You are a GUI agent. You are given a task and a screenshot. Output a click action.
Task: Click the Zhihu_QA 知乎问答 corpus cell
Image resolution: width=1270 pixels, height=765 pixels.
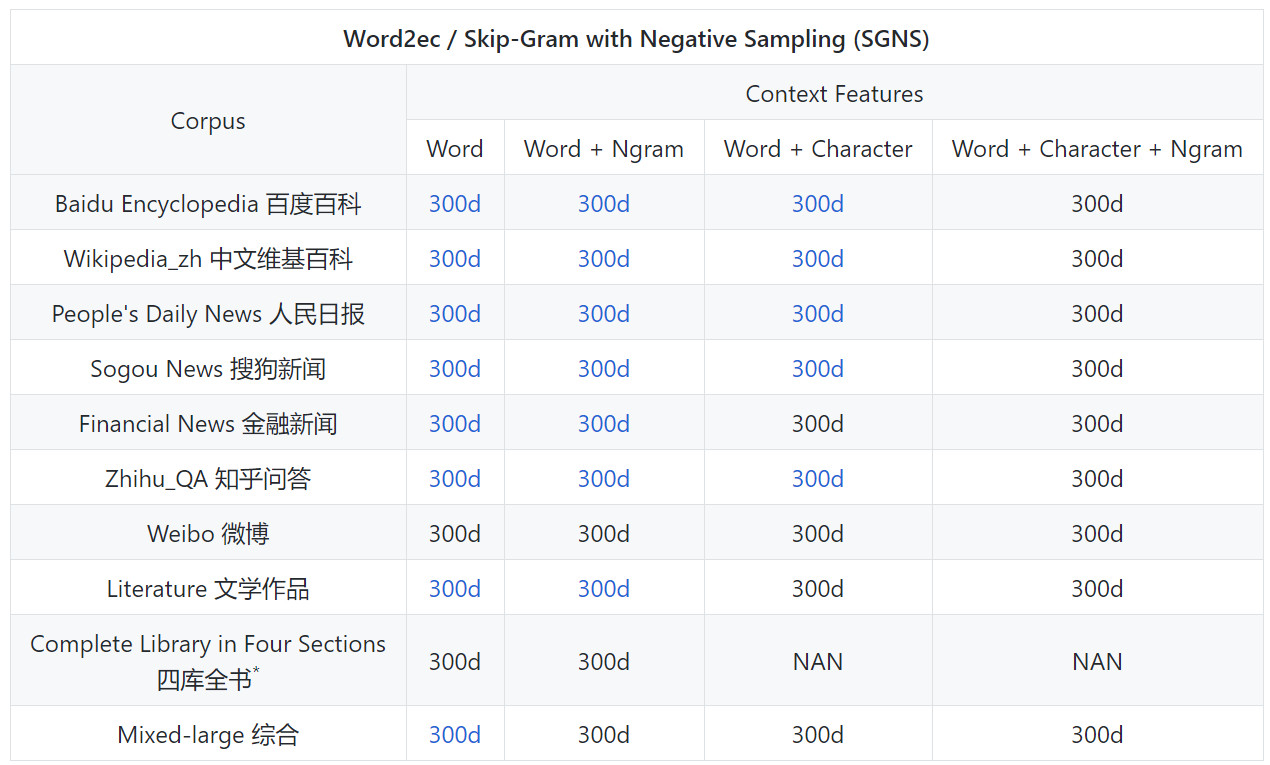pos(208,479)
